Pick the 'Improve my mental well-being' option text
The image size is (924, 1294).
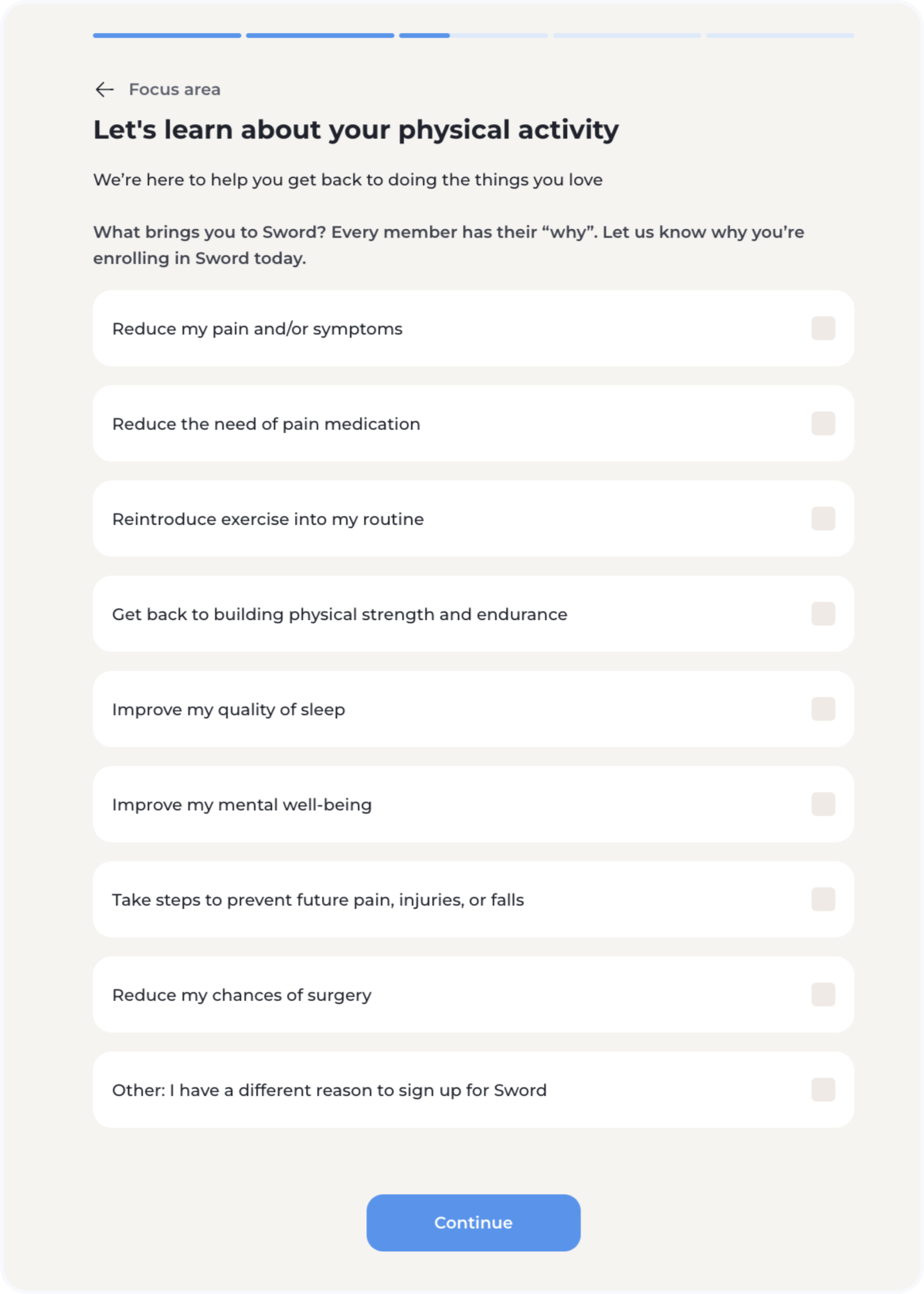pyautogui.click(x=242, y=805)
